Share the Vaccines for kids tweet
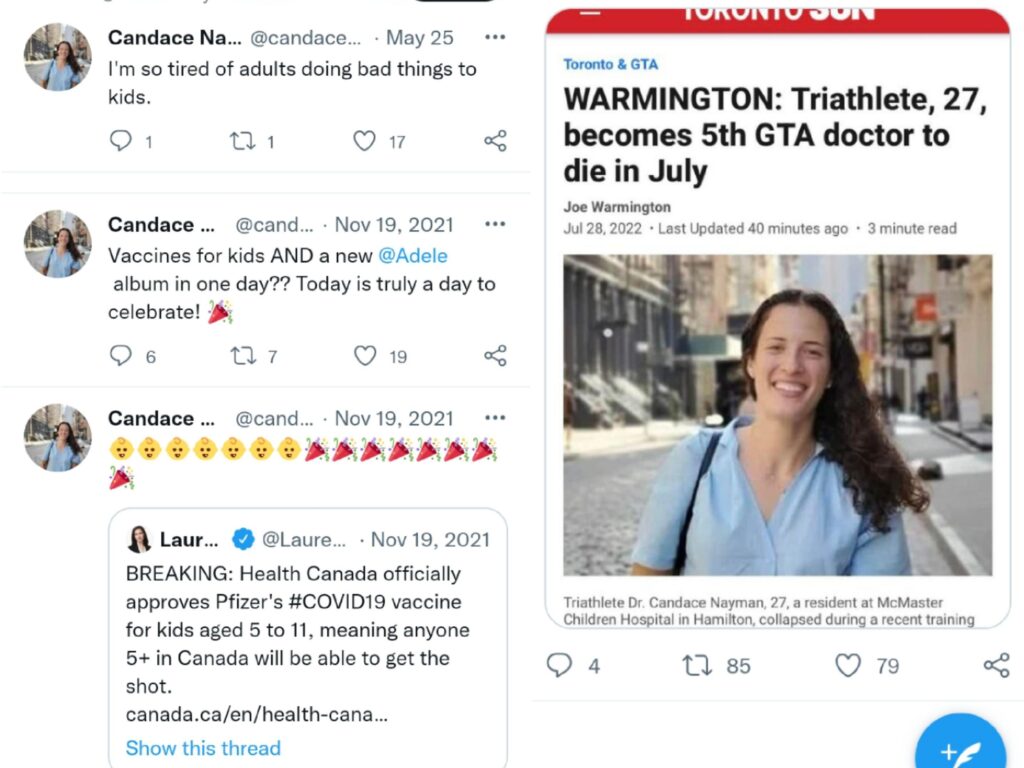 pyautogui.click(x=495, y=355)
